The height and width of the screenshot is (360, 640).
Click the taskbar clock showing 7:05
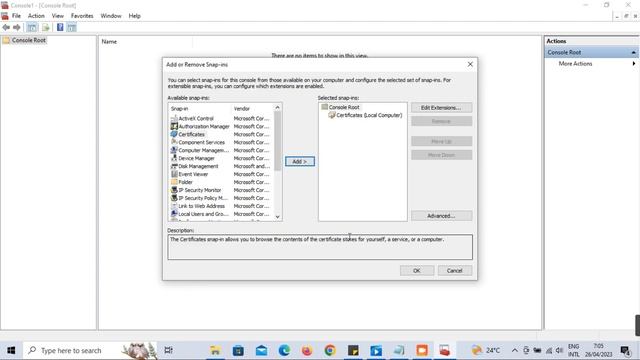(x=598, y=350)
